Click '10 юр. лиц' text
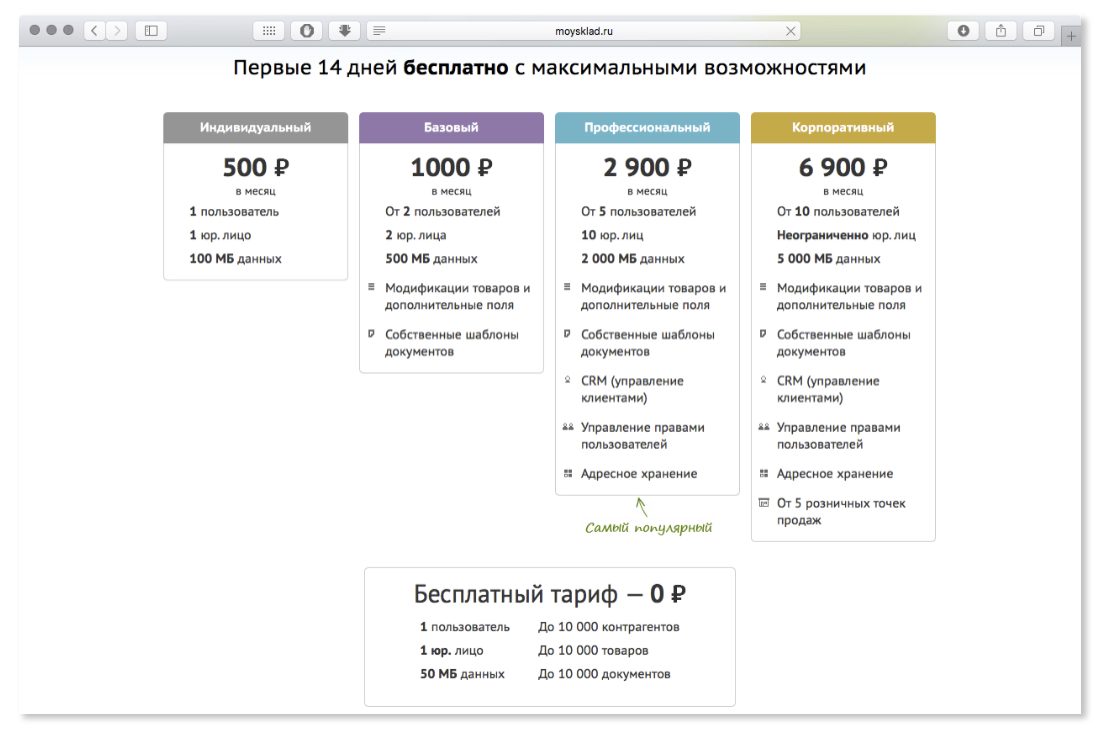1100x731 pixels. click(x=612, y=236)
